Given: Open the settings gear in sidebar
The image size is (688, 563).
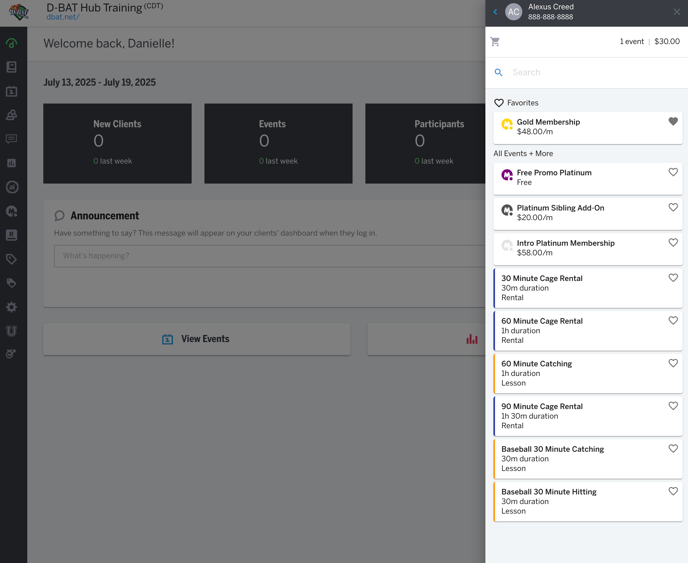Looking at the screenshot, I should [x=11, y=307].
